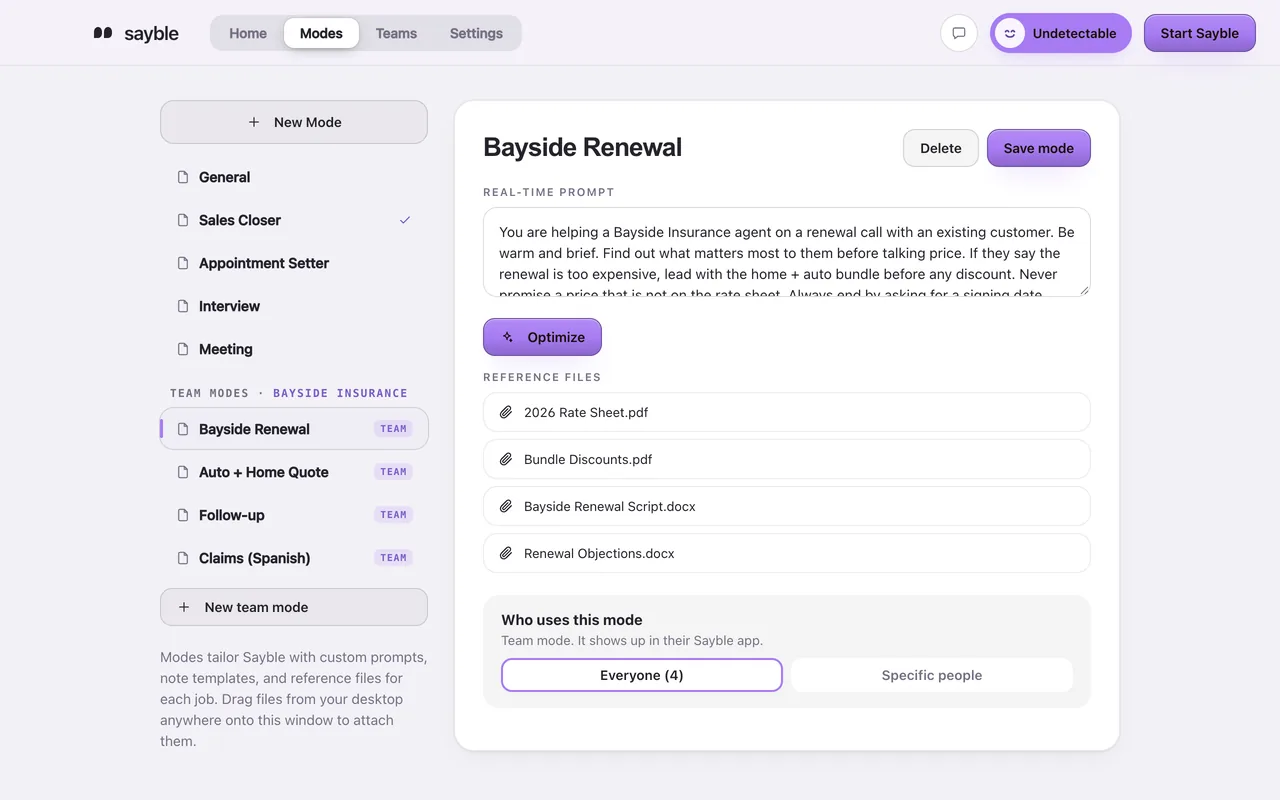Click the TEAM badge on Claims (Spanish)
The height and width of the screenshot is (800, 1280).
pos(394,558)
